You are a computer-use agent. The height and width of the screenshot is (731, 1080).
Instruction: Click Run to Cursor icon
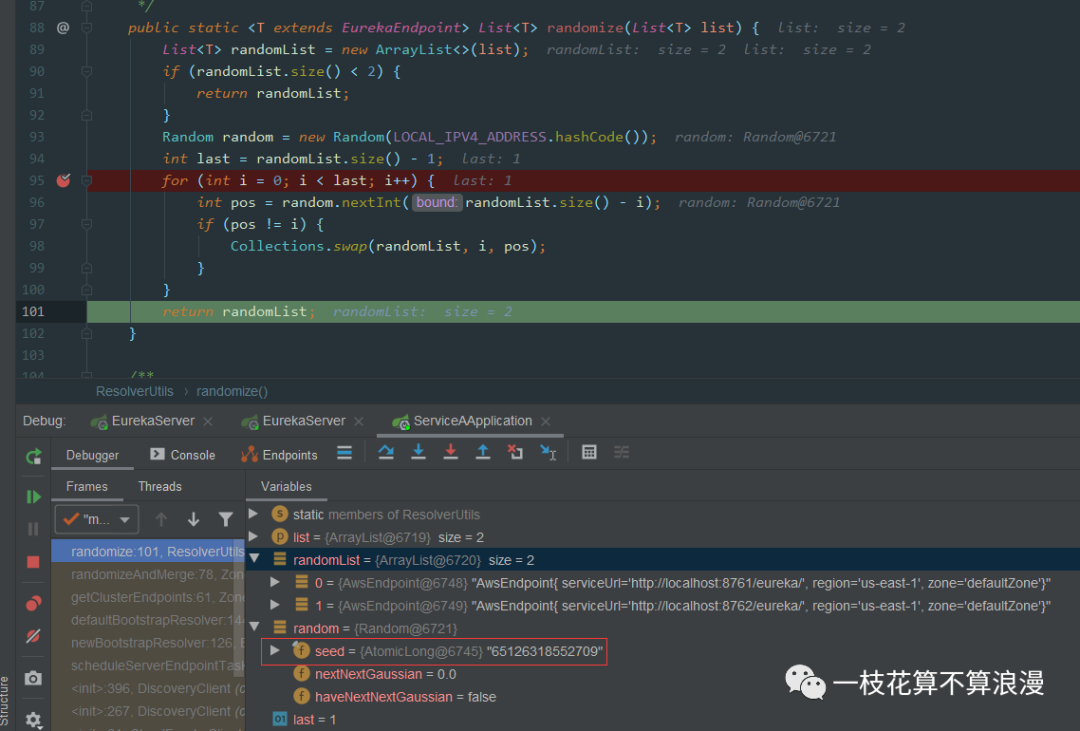pyautogui.click(x=548, y=453)
